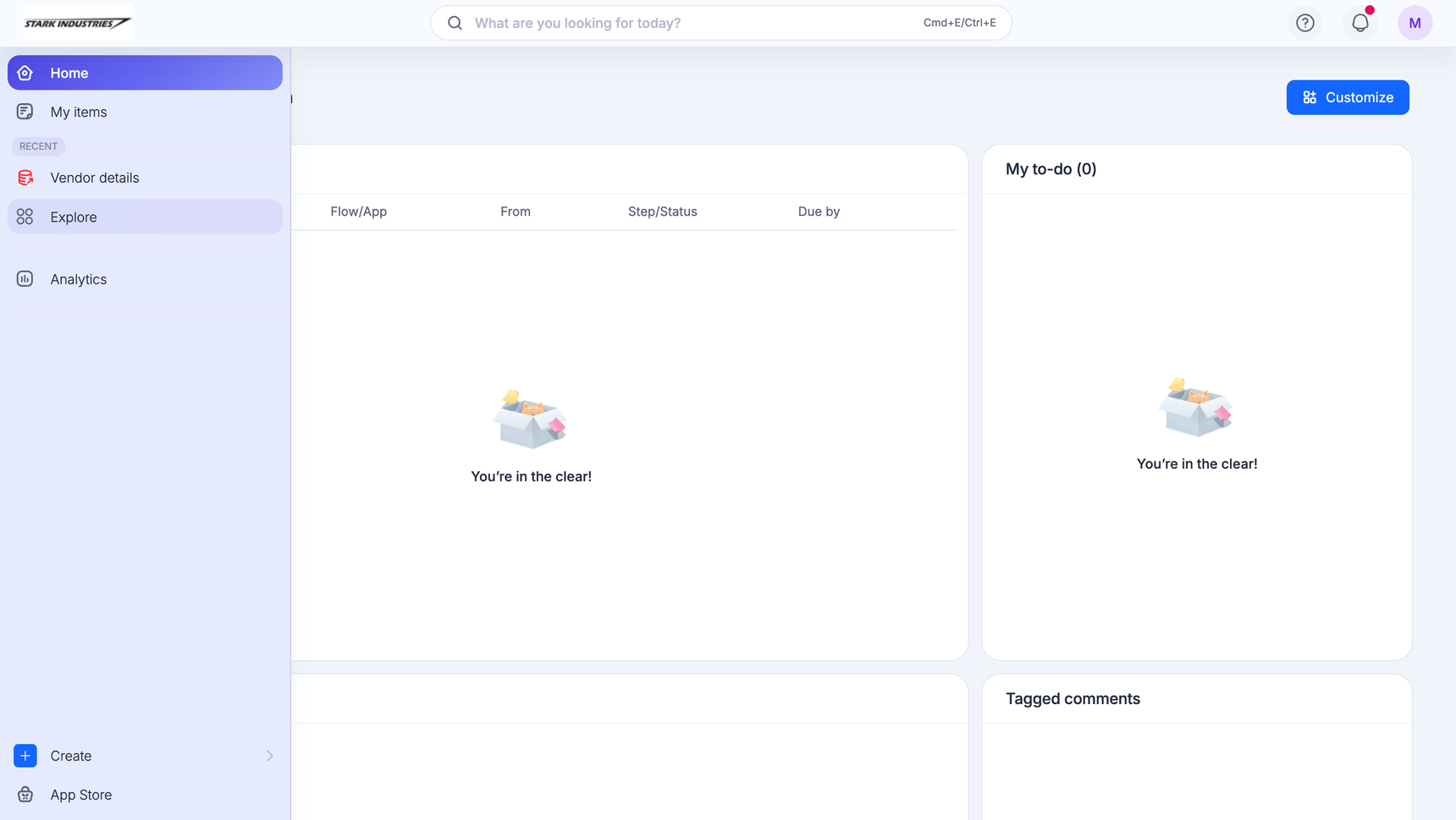
Task: Click the Tagged comments heading
Action: pos(1073,699)
